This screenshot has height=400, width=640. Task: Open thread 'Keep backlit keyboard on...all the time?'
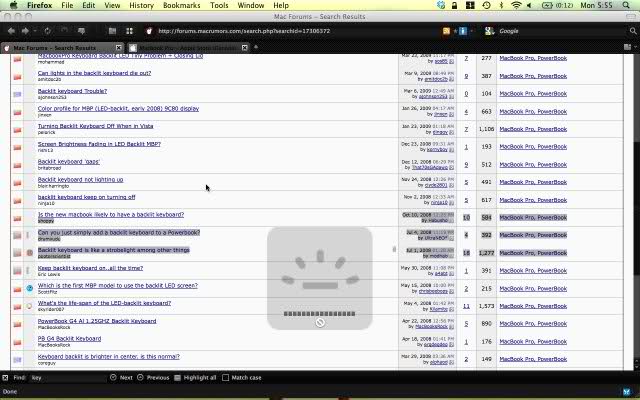[x=90, y=268]
